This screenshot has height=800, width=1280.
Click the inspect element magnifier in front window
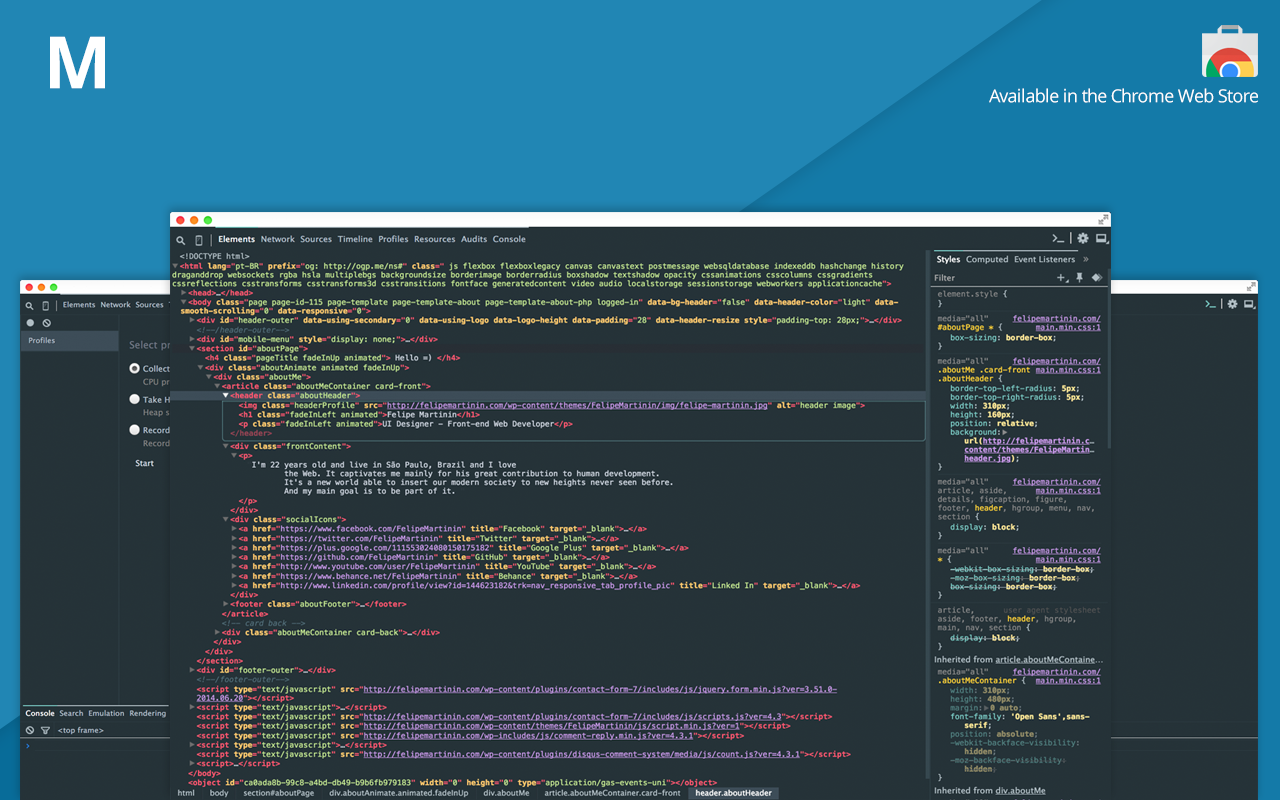[x=181, y=240]
